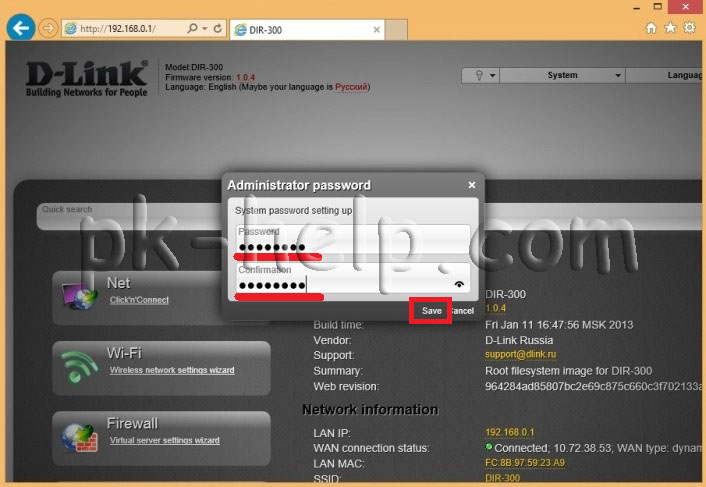Open the Firewall section icon
The height and width of the screenshot is (487, 706).
(x=79, y=437)
